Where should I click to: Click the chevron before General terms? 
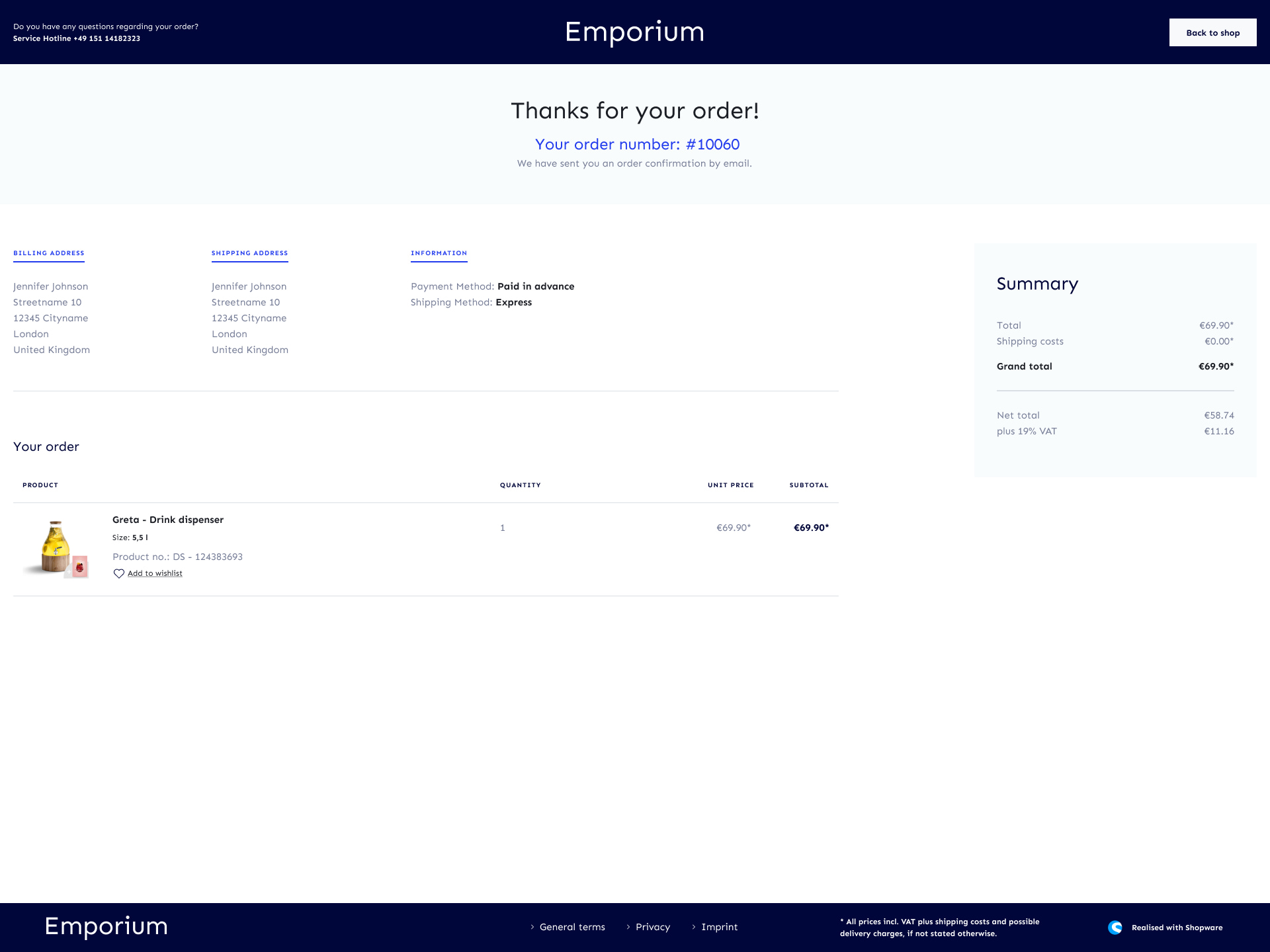tap(532, 928)
